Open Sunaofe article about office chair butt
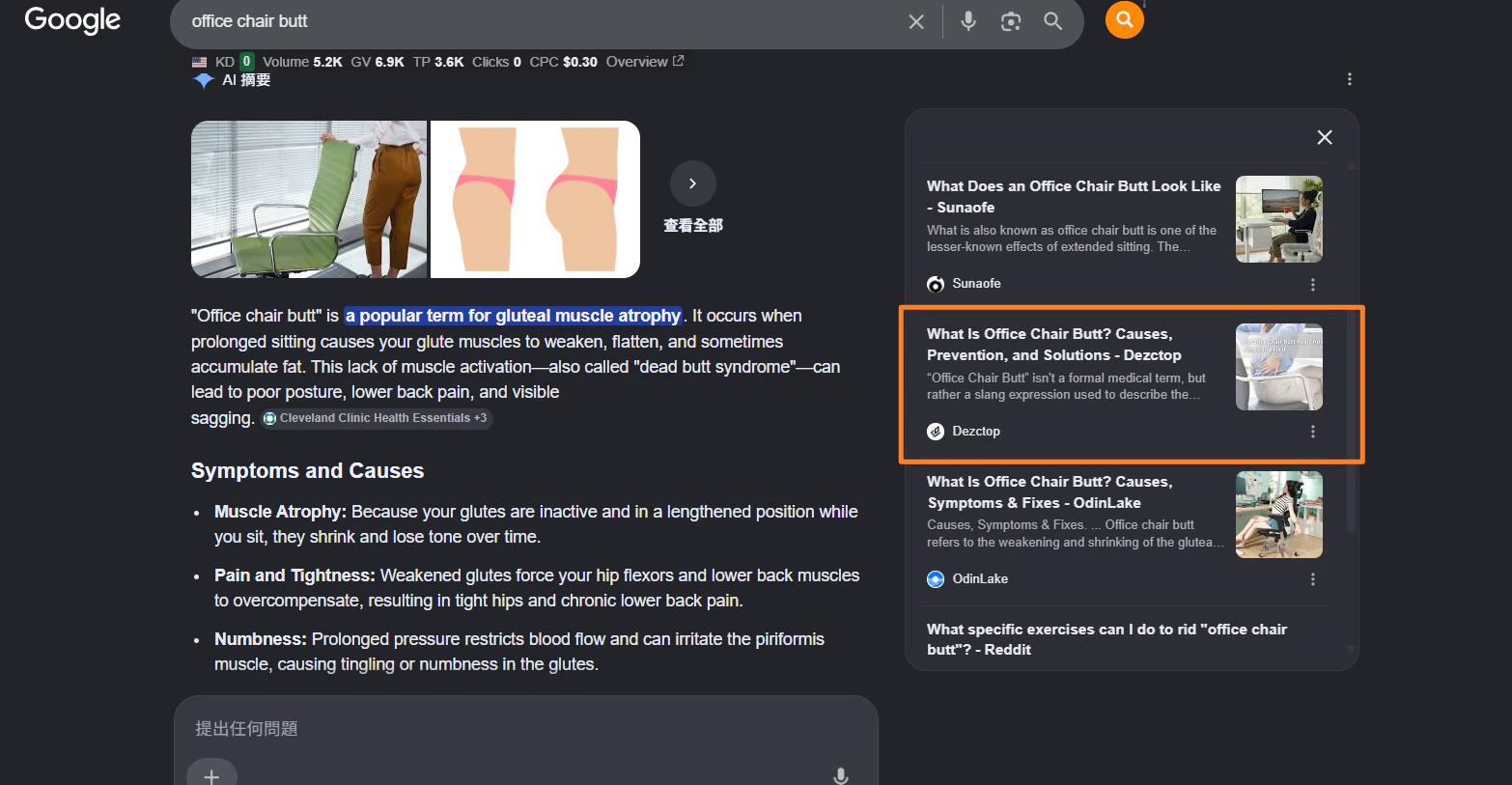 click(x=1074, y=196)
